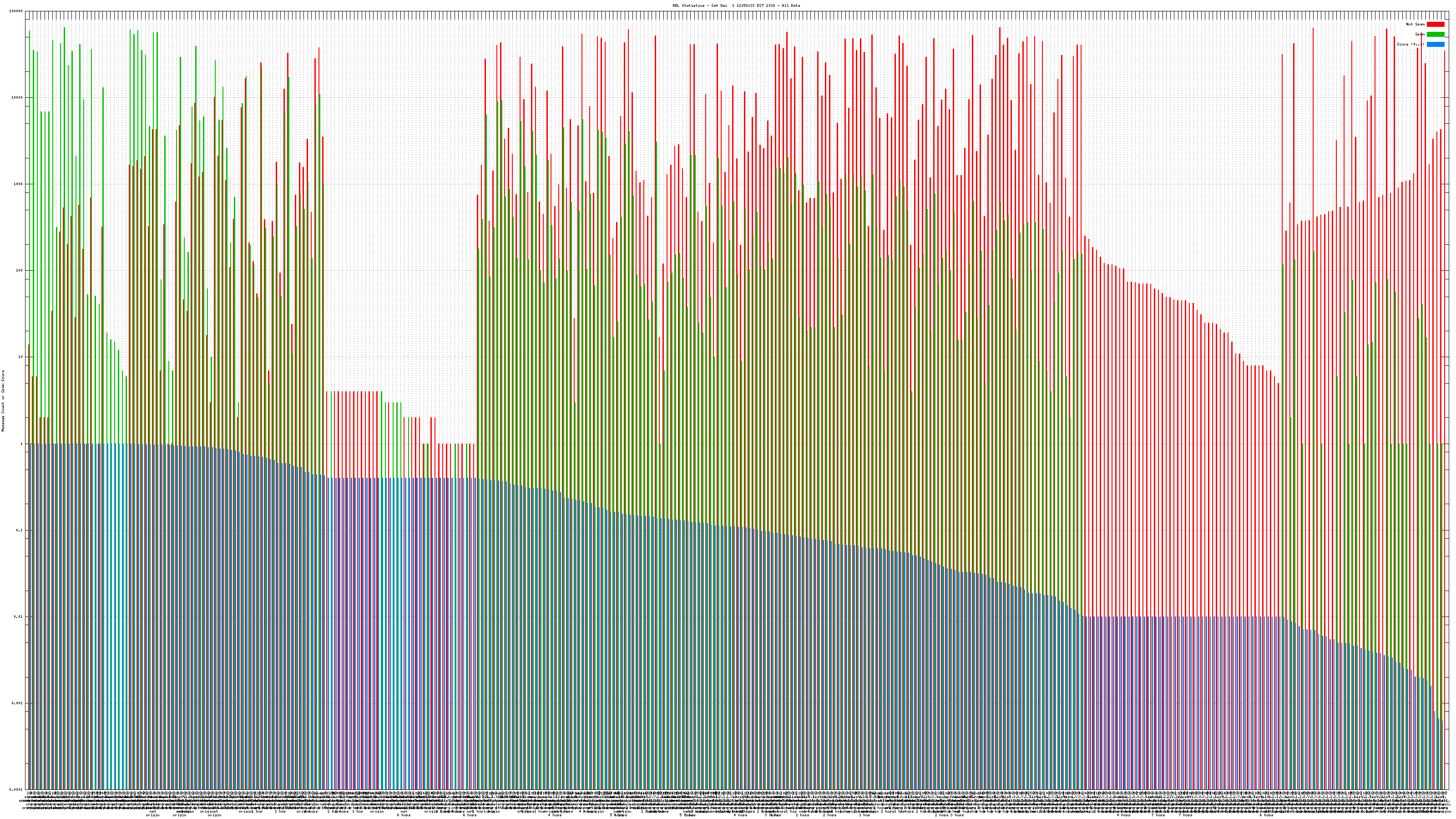Click the 100000 y-axis tick label

[x=16, y=11]
